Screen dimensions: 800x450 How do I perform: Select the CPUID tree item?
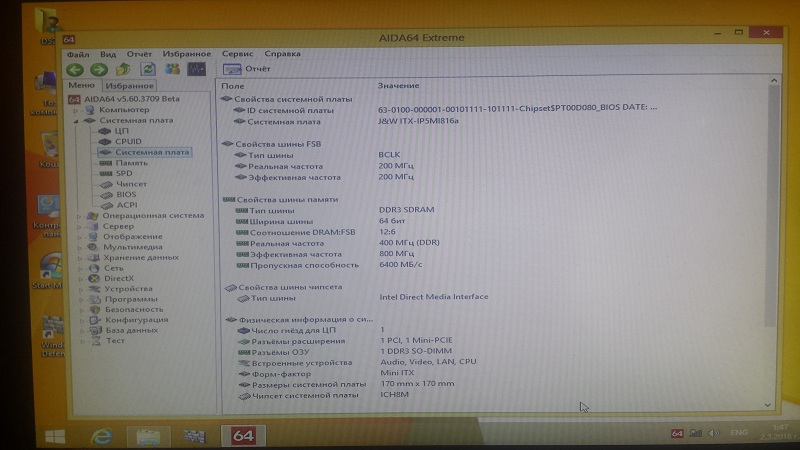point(128,141)
